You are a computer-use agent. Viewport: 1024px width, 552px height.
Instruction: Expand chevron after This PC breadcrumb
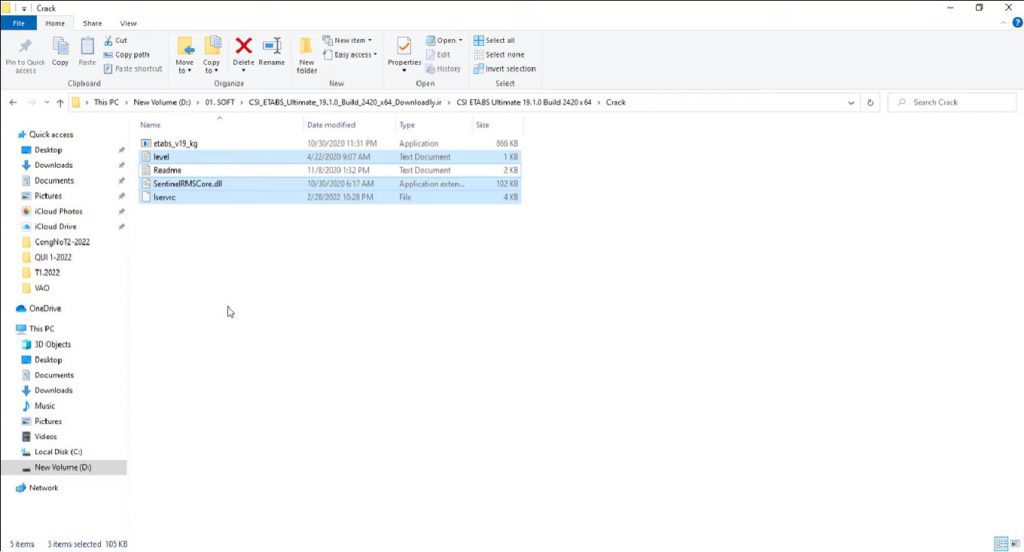click(x=125, y=103)
